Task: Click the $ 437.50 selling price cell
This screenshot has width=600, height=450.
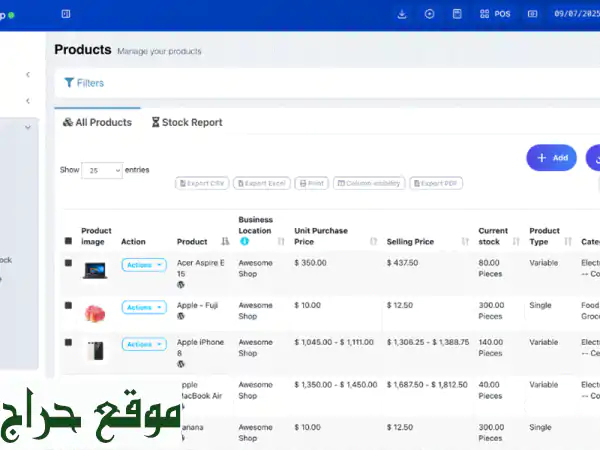Action: [402, 263]
